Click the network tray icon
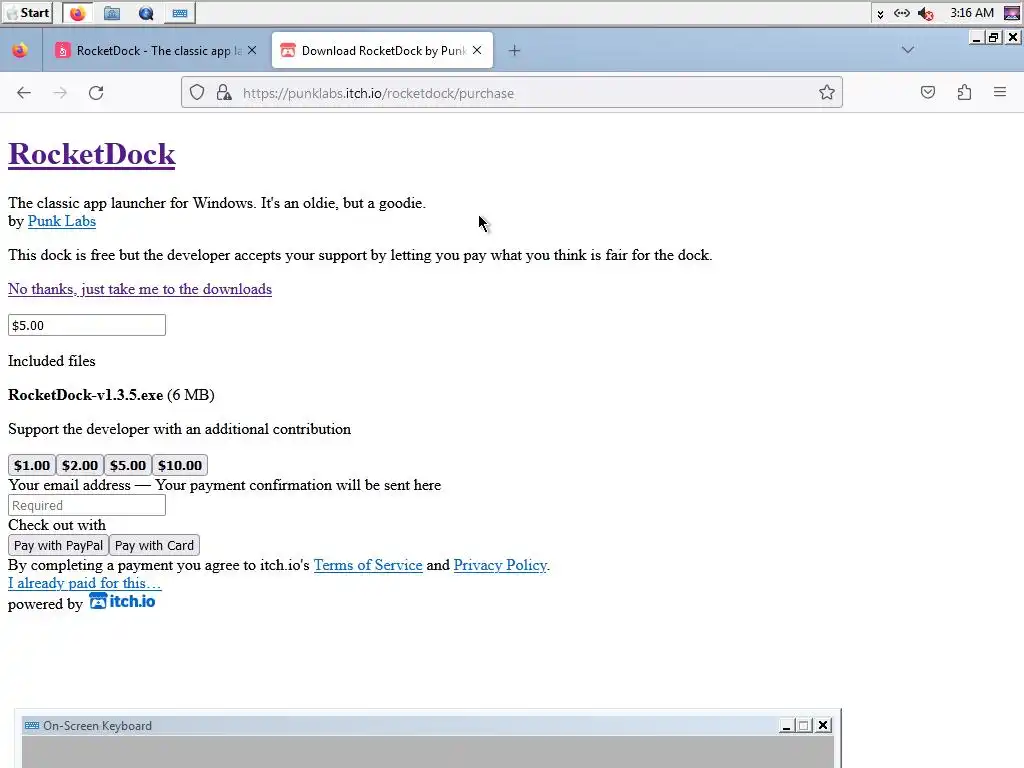Screen dimensions: 1024x768 [902, 13]
